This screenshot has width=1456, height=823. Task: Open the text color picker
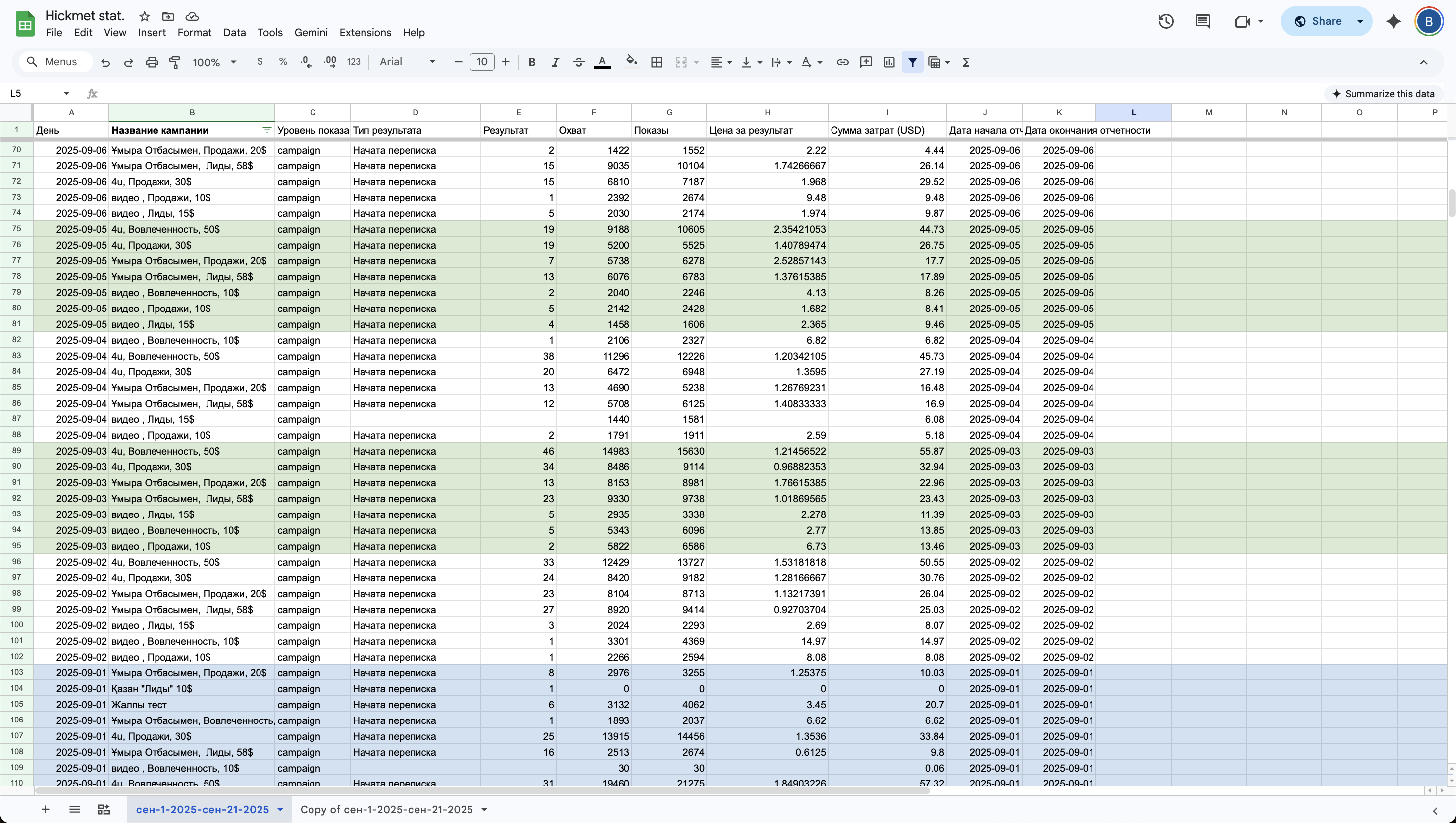(x=603, y=62)
